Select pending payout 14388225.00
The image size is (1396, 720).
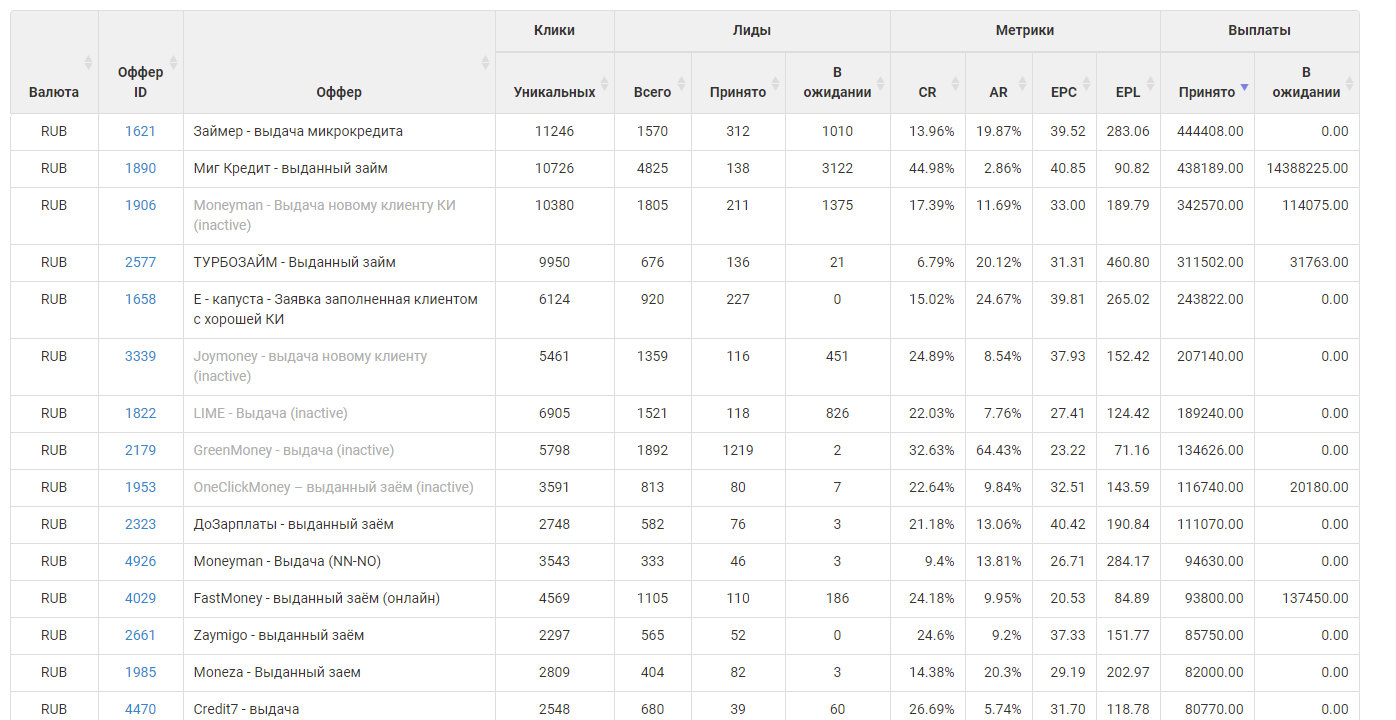click(1306, 168)
